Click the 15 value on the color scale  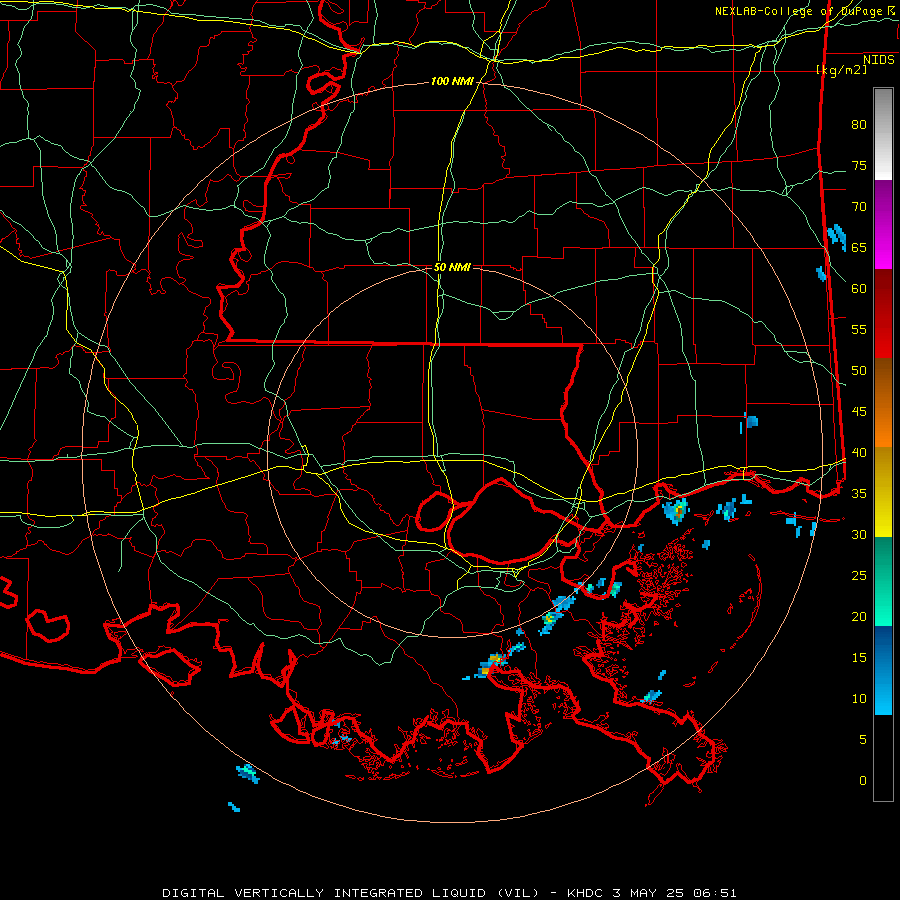(859, 658)
